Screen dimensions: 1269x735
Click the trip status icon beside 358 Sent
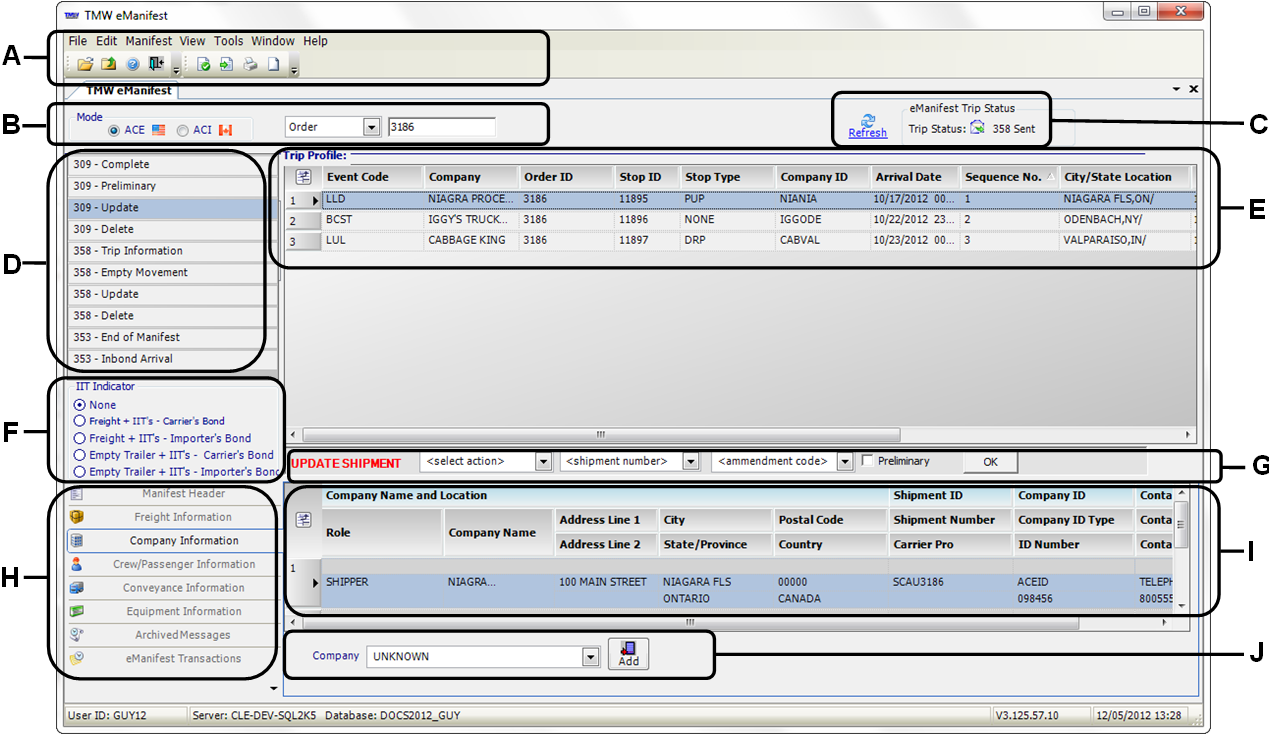(977, 128)
